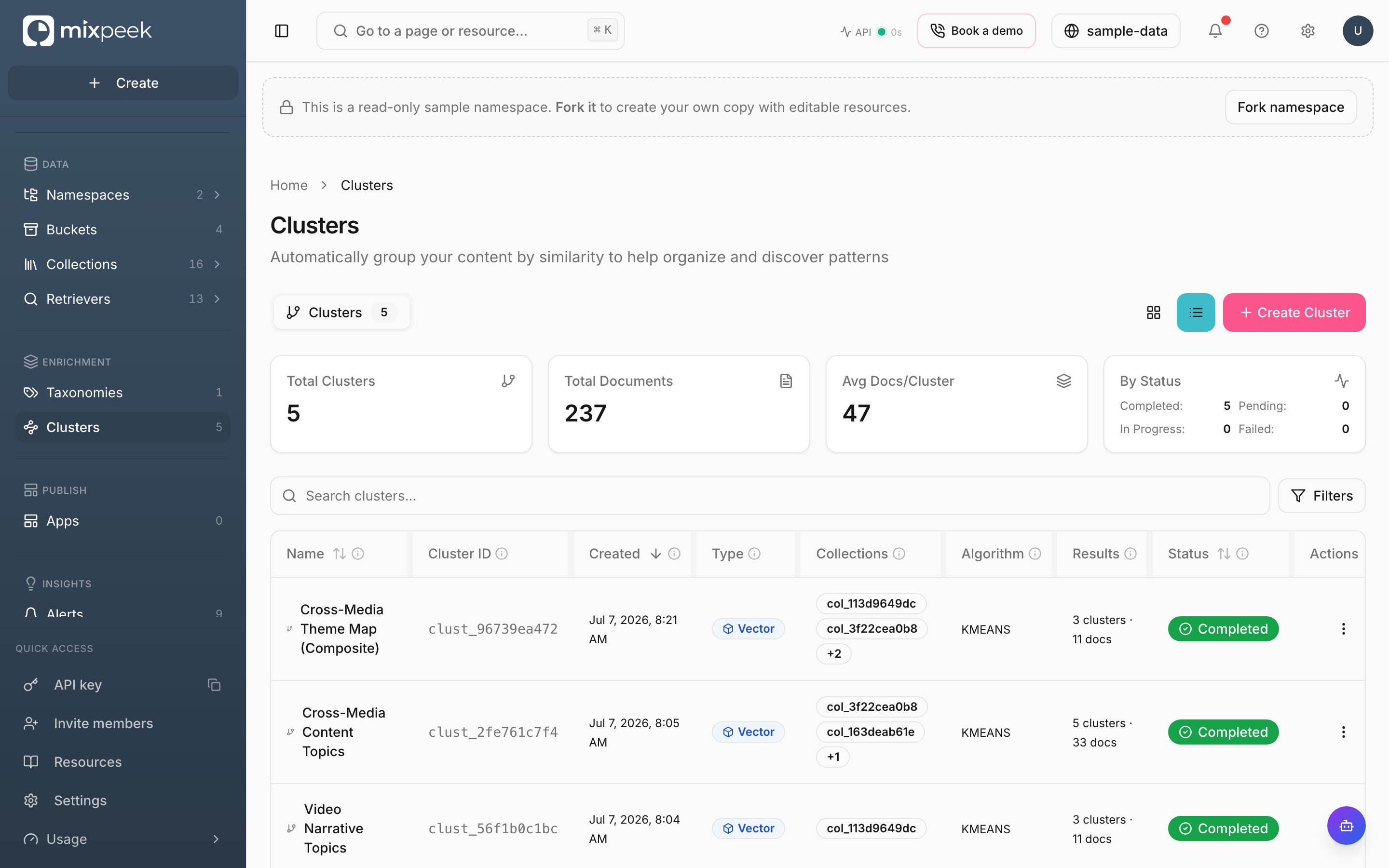Click collection chip col_163deab61e
Viewport: 1389px width, 868px height.
click(x=870, y=732)
